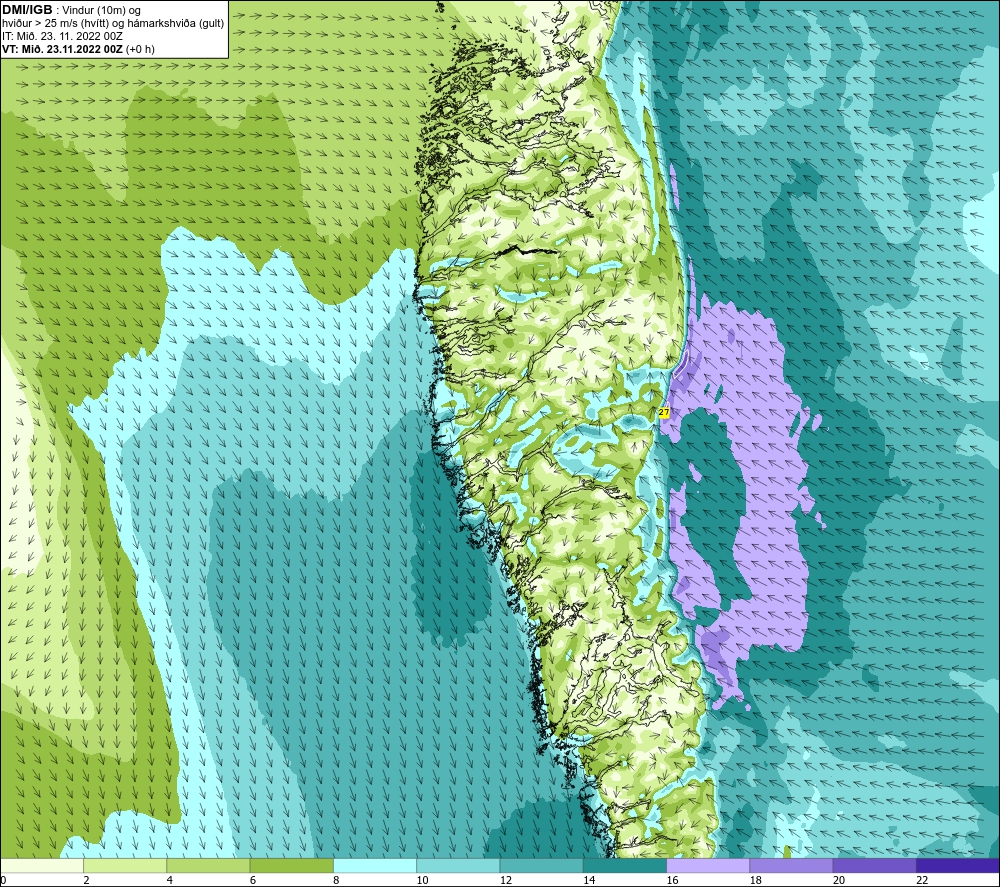Click the '(+0 h)' forecast offset text

click(x=140, y=49)
